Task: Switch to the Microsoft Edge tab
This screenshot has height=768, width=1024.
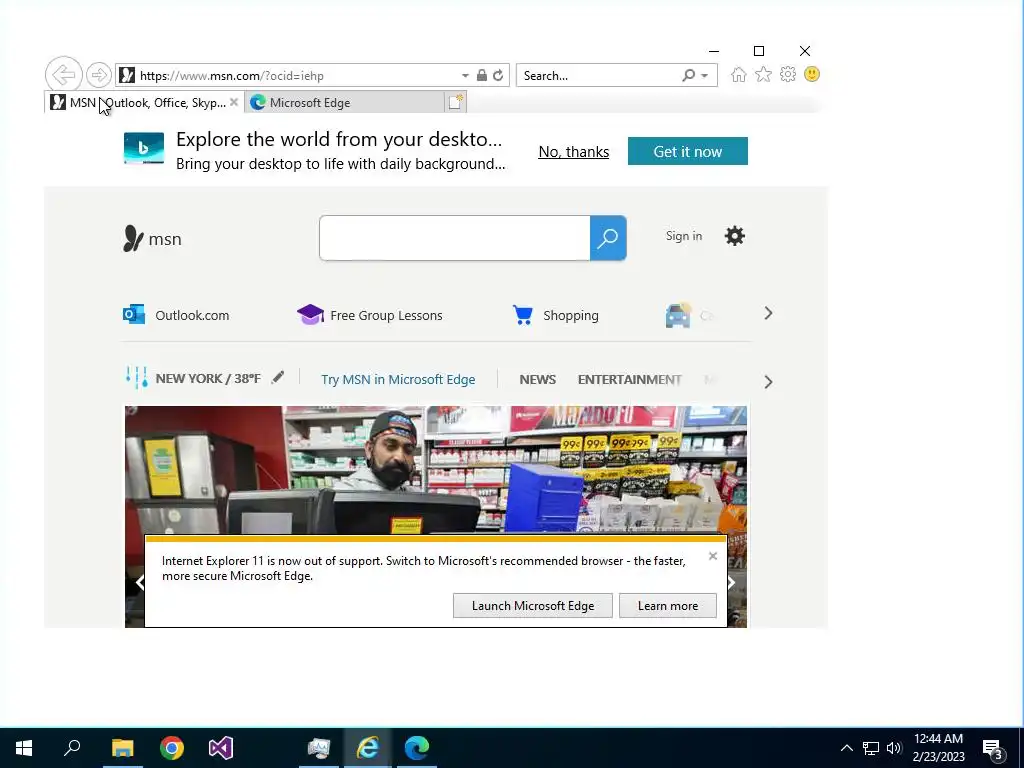Action: (x=345, y=103)
